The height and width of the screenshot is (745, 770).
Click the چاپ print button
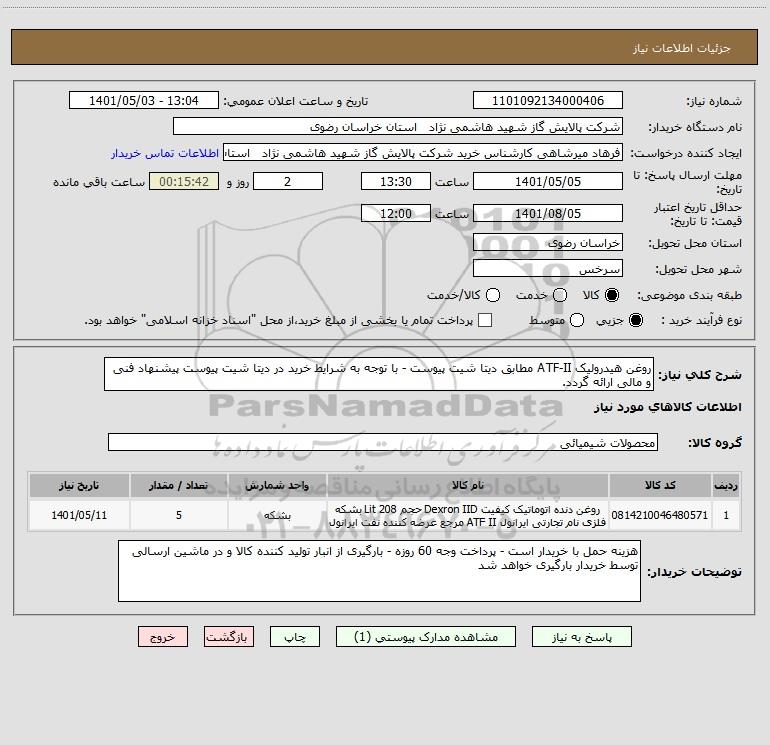click(295, 637)
